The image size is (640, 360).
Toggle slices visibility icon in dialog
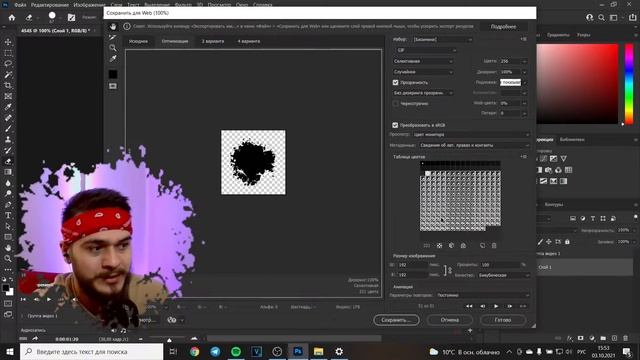click(113, 86)
